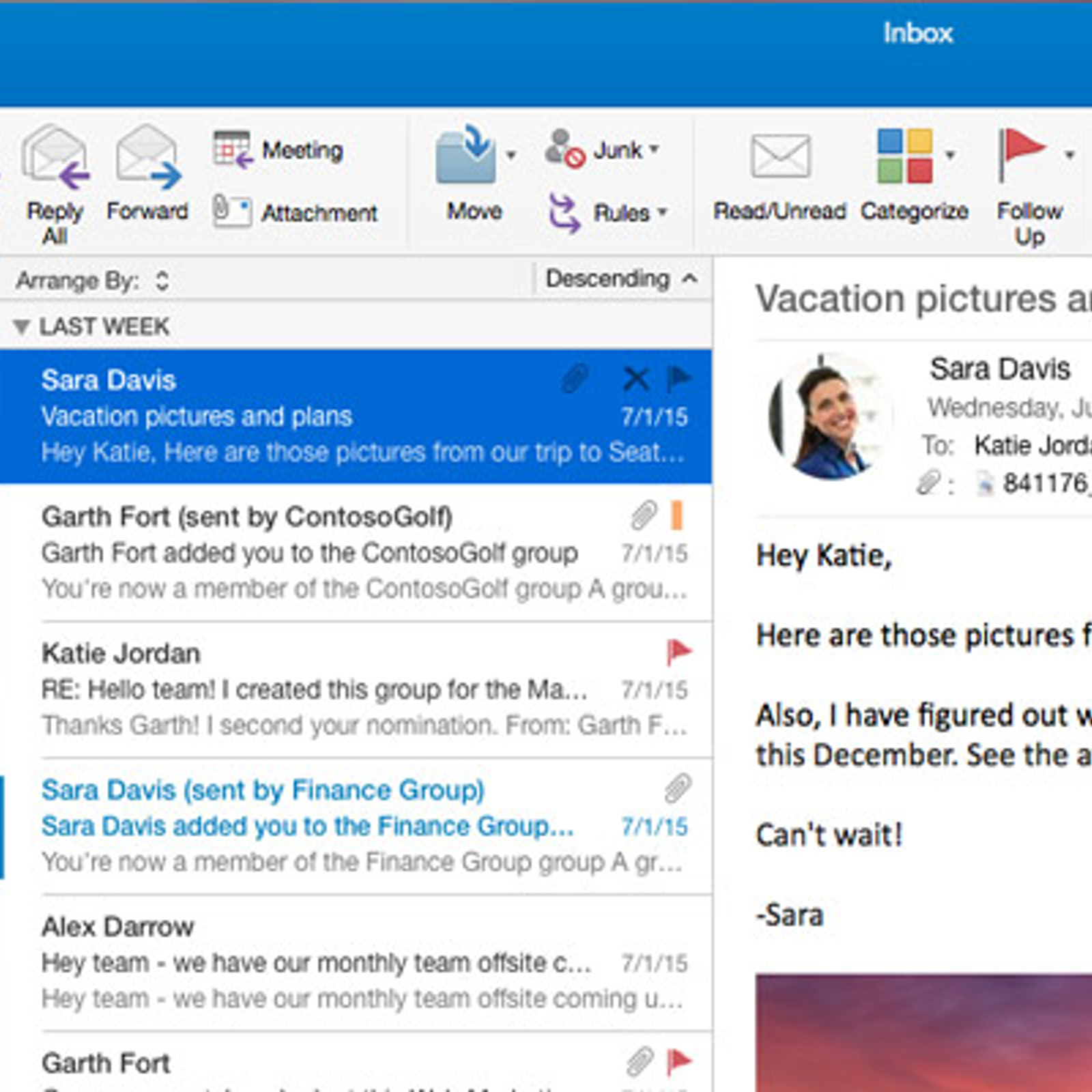
Task: Collapse the LAST WEEK group
Action: [x=21, y=327]
